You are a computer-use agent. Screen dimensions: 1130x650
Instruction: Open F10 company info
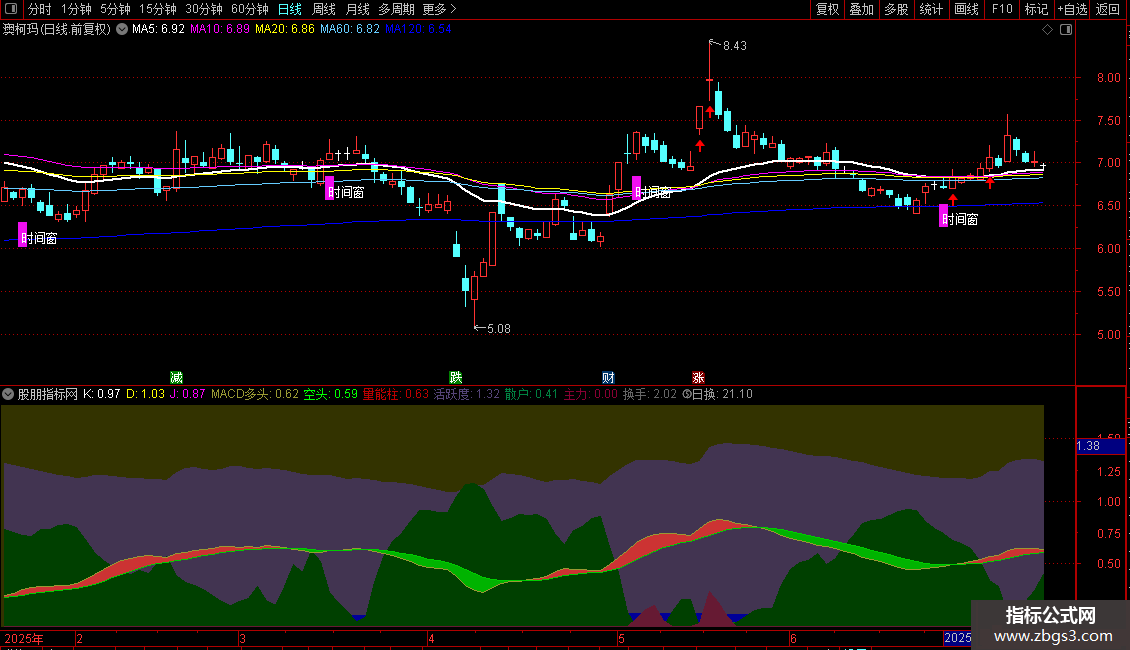click(x=1002, y=9)
